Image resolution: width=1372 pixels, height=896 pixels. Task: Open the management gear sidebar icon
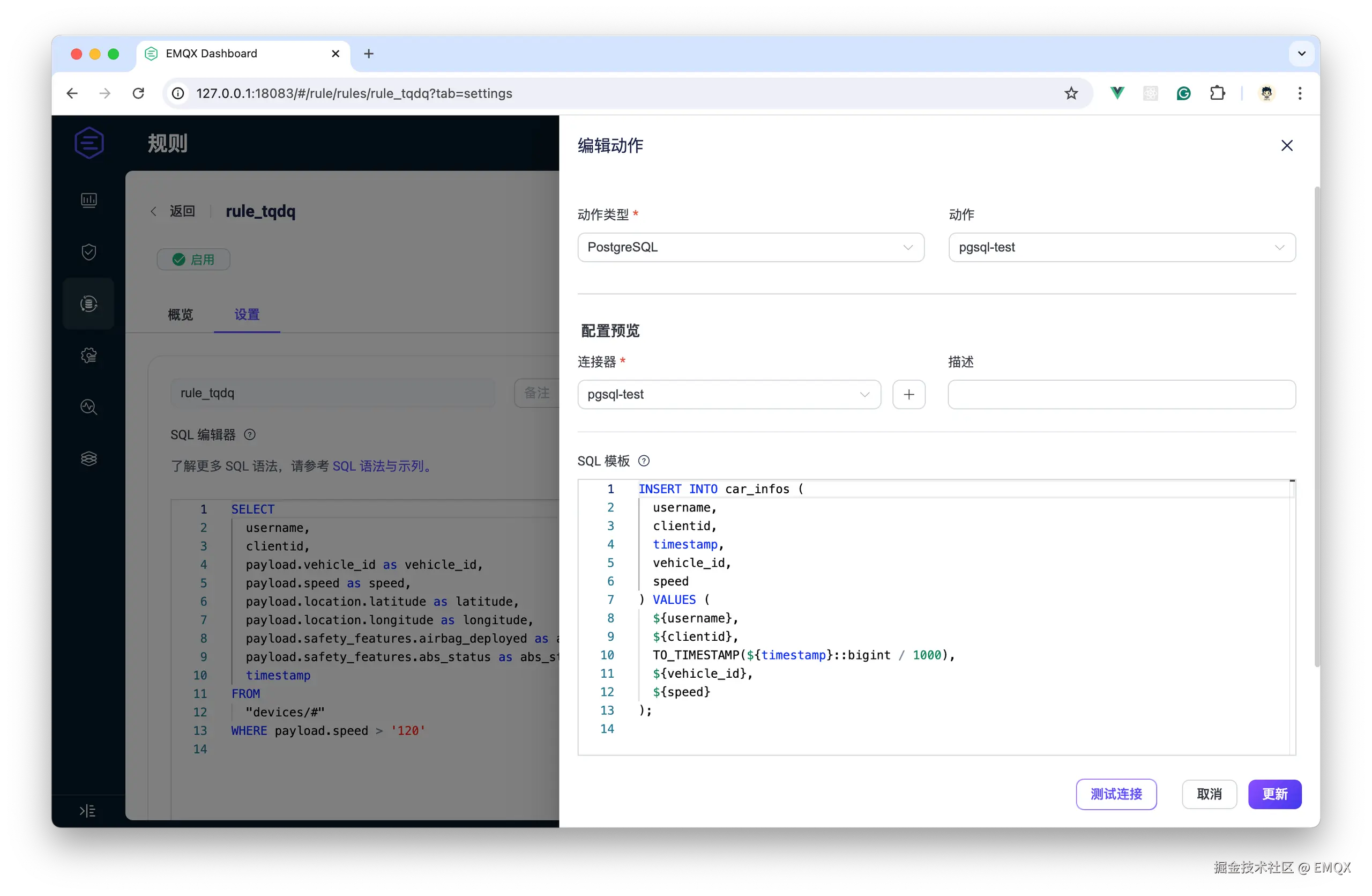(x=89, y=355)
